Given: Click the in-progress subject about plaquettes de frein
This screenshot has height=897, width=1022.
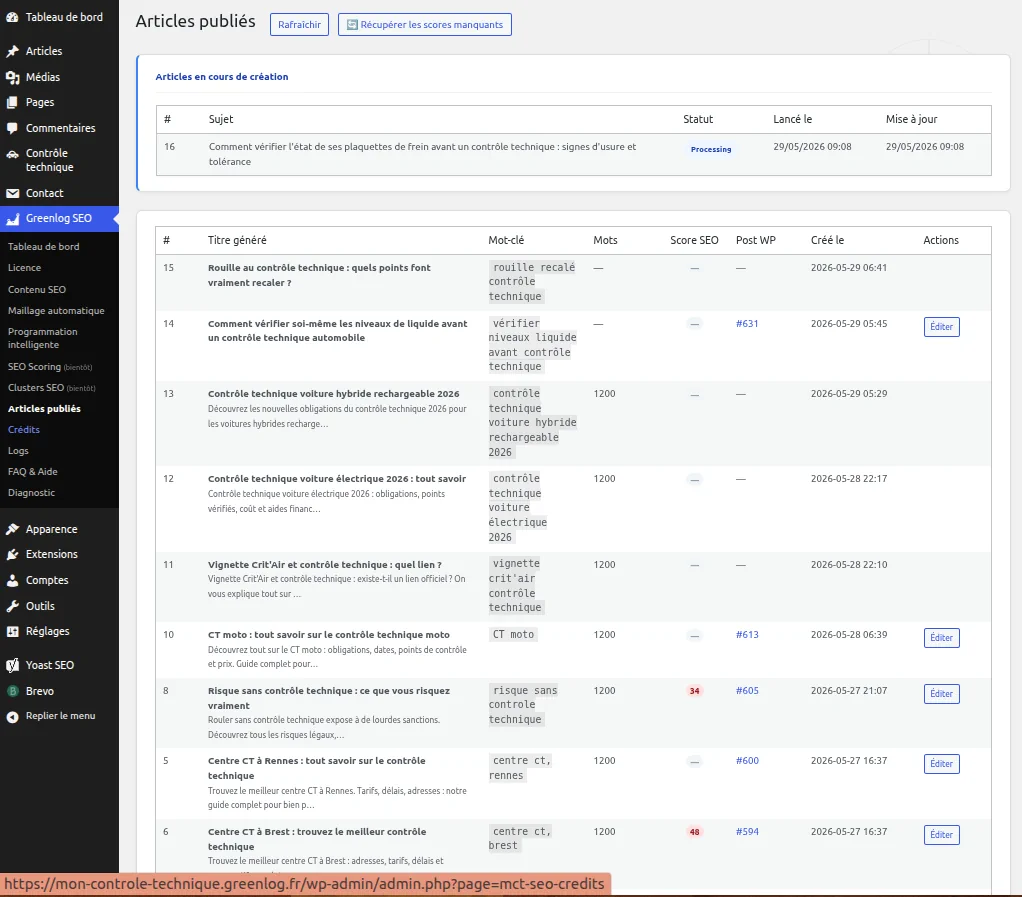Looking at the screenshot, I should [x=422, y=154].
